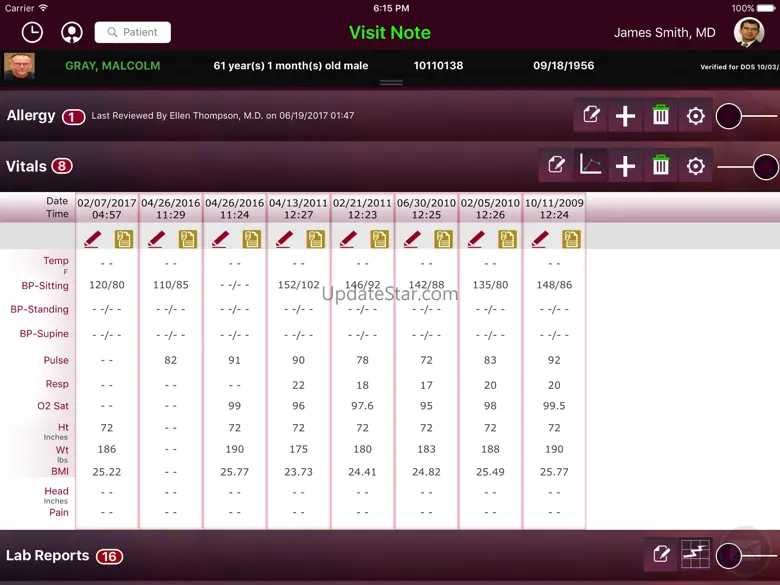The height and width of the screenshot is (585, 780).
Task: Tap the Allergy count badge 1
Action: click(74, 117)
